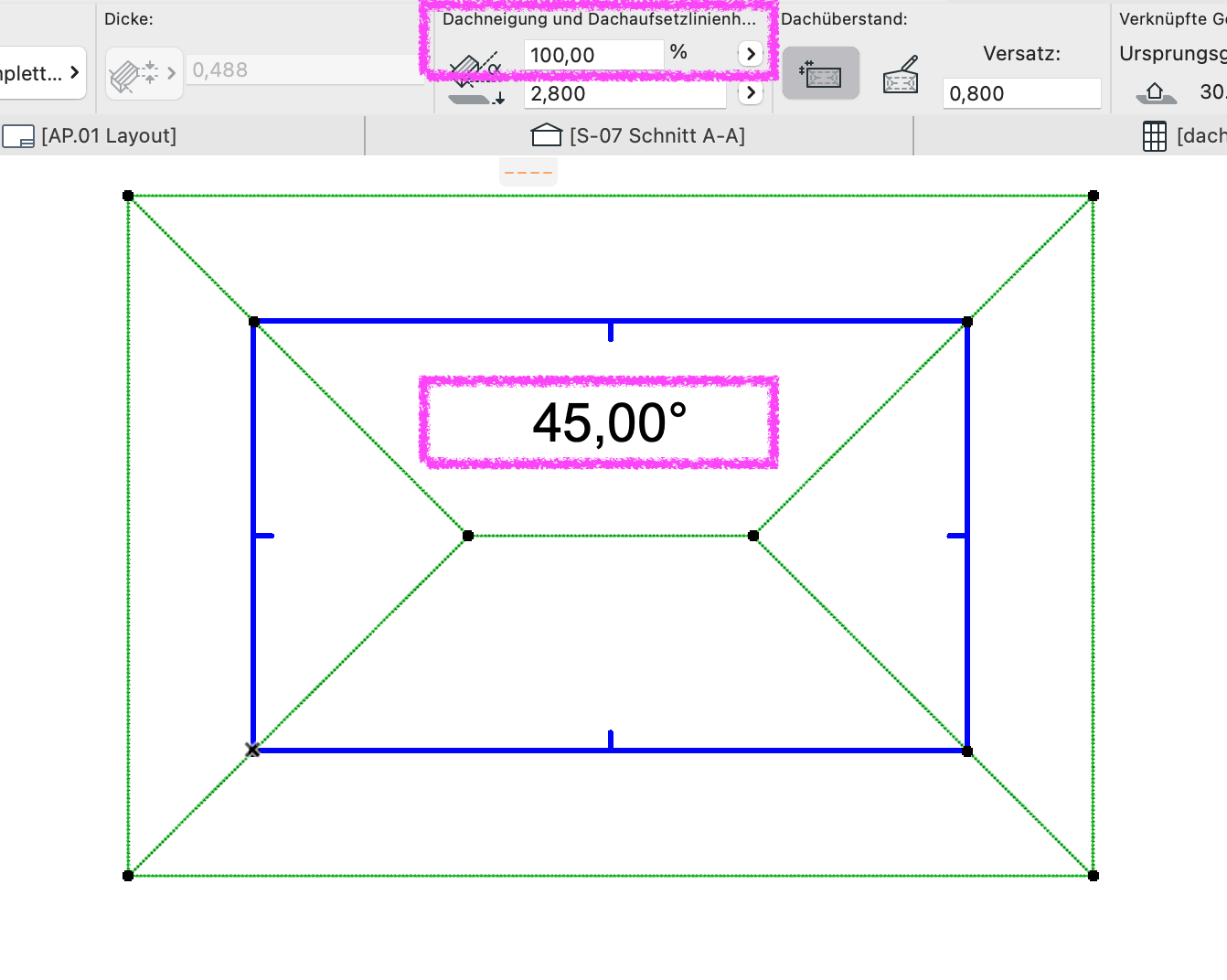1227x980 pixels.
Task: Click the top-right outer green roof corner node
Action: tap(1094, 196)
